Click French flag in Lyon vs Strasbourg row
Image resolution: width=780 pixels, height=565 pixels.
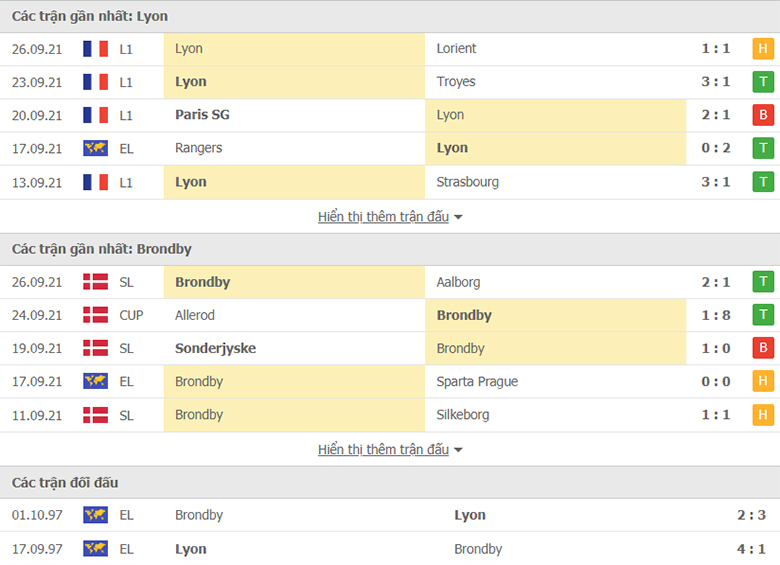(96, 182)
